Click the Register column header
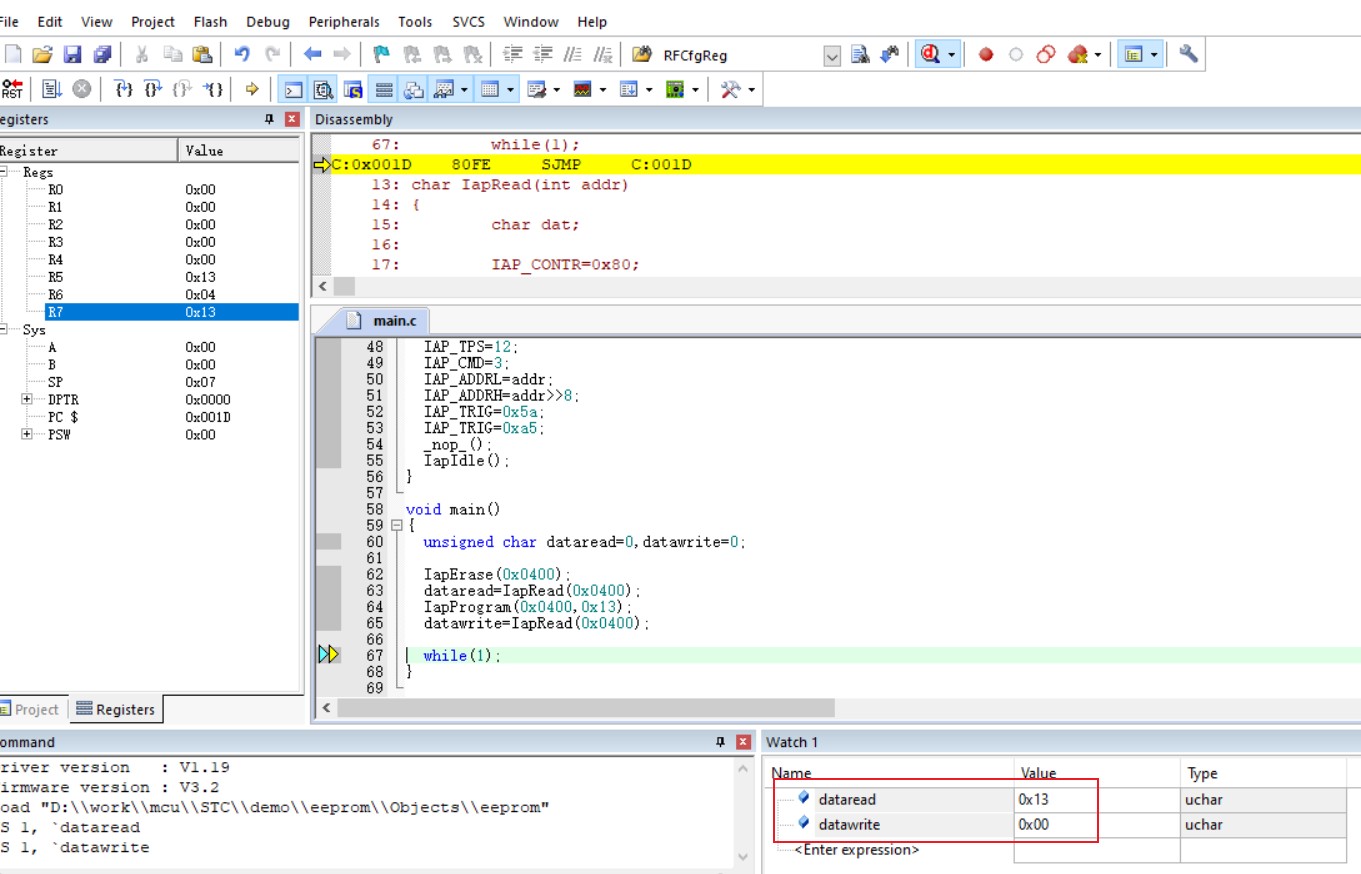Image resolution: width=1361 pixels, height=874 pixels. (x=88, y=150)
